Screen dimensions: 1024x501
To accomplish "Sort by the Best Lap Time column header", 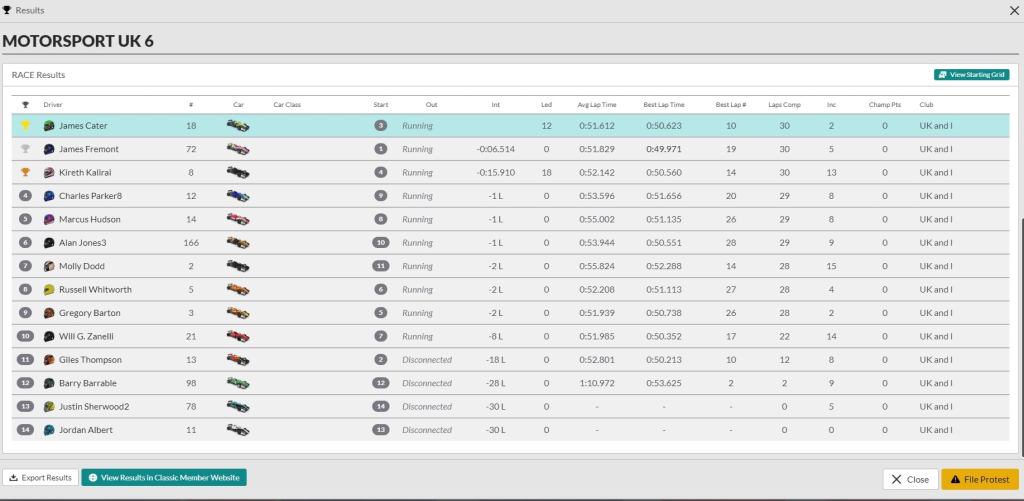I will click(664, 104).
